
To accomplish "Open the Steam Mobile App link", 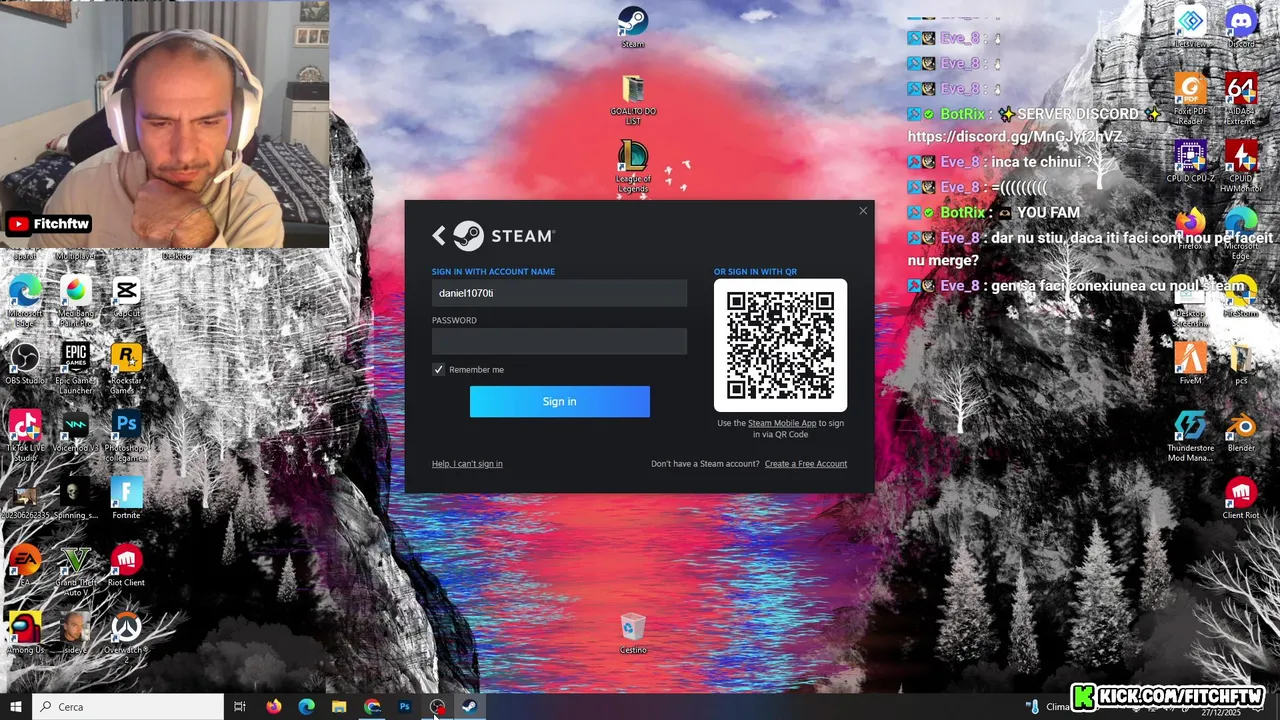I will point(782,423).
